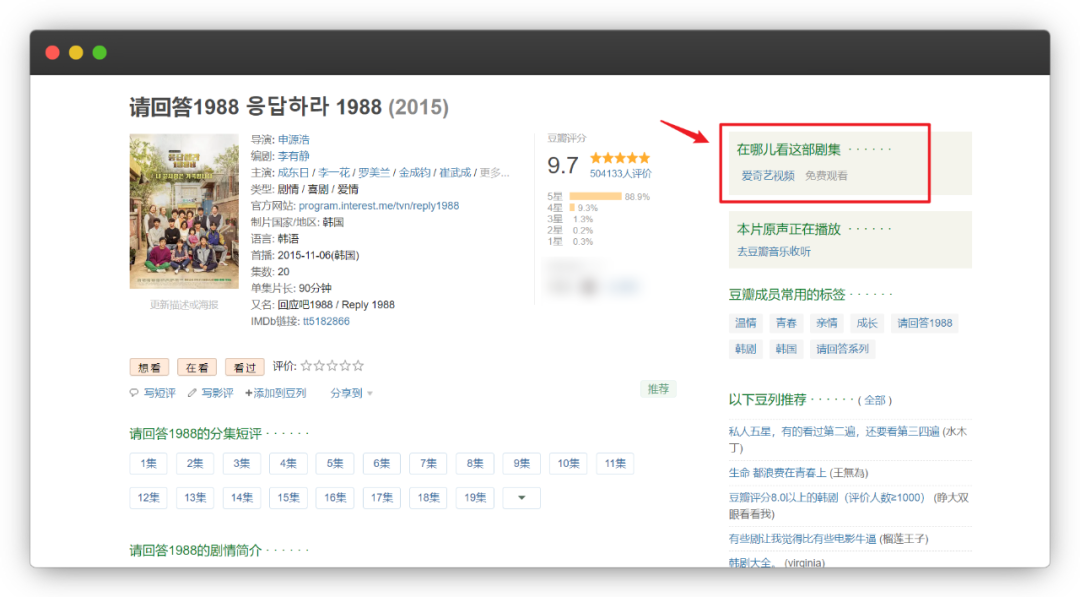Select the 成长 tag
The width and height of the screenshot is (1080, 597).
tap(866, 323)
